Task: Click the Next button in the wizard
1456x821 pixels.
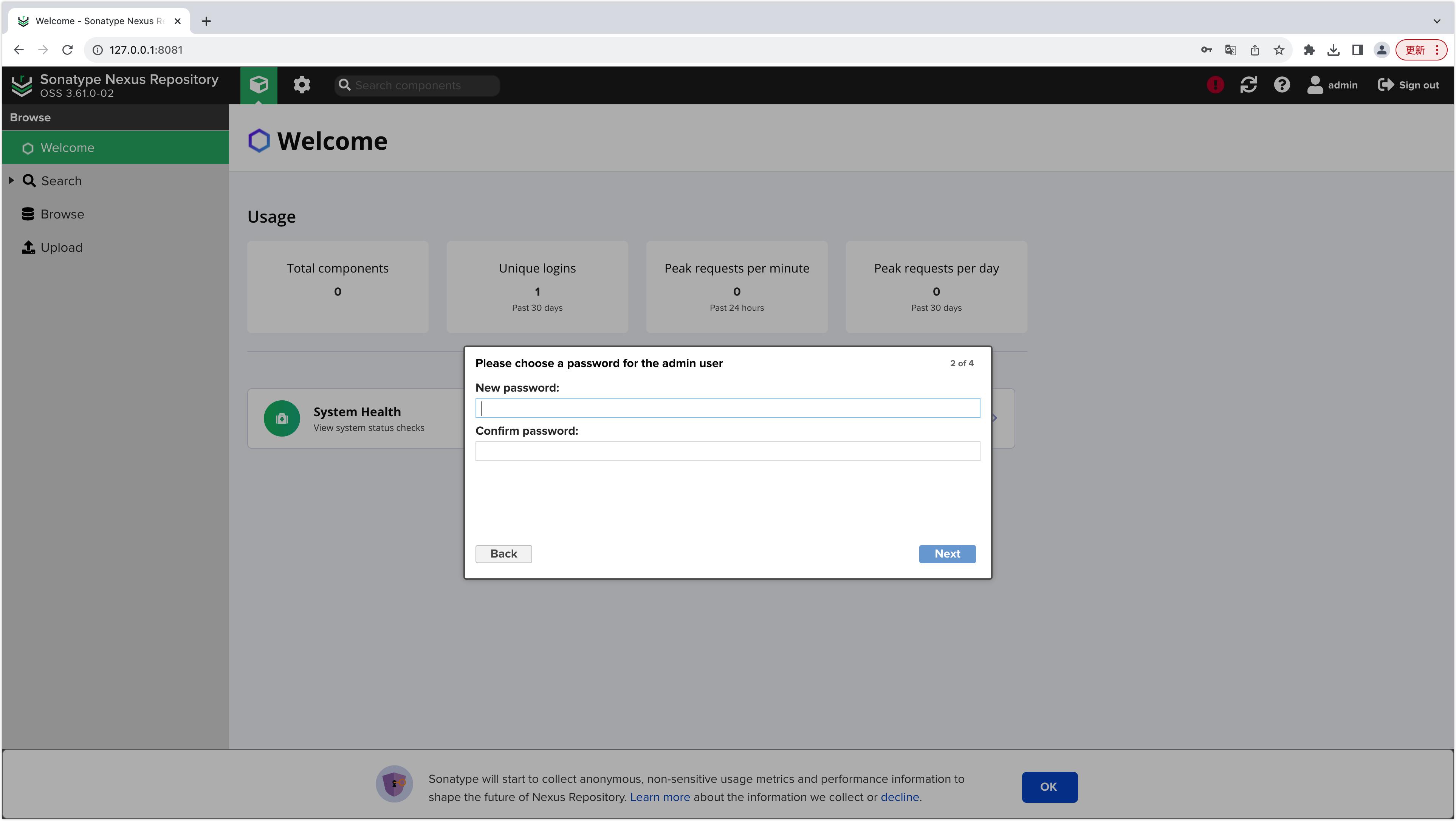Action: coord(947,554)
